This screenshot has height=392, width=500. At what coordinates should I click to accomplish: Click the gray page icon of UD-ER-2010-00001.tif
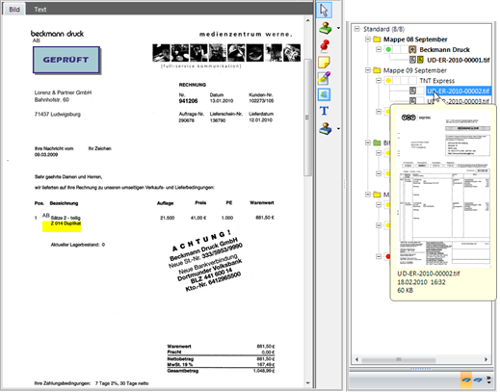click(x=412, y=60)
